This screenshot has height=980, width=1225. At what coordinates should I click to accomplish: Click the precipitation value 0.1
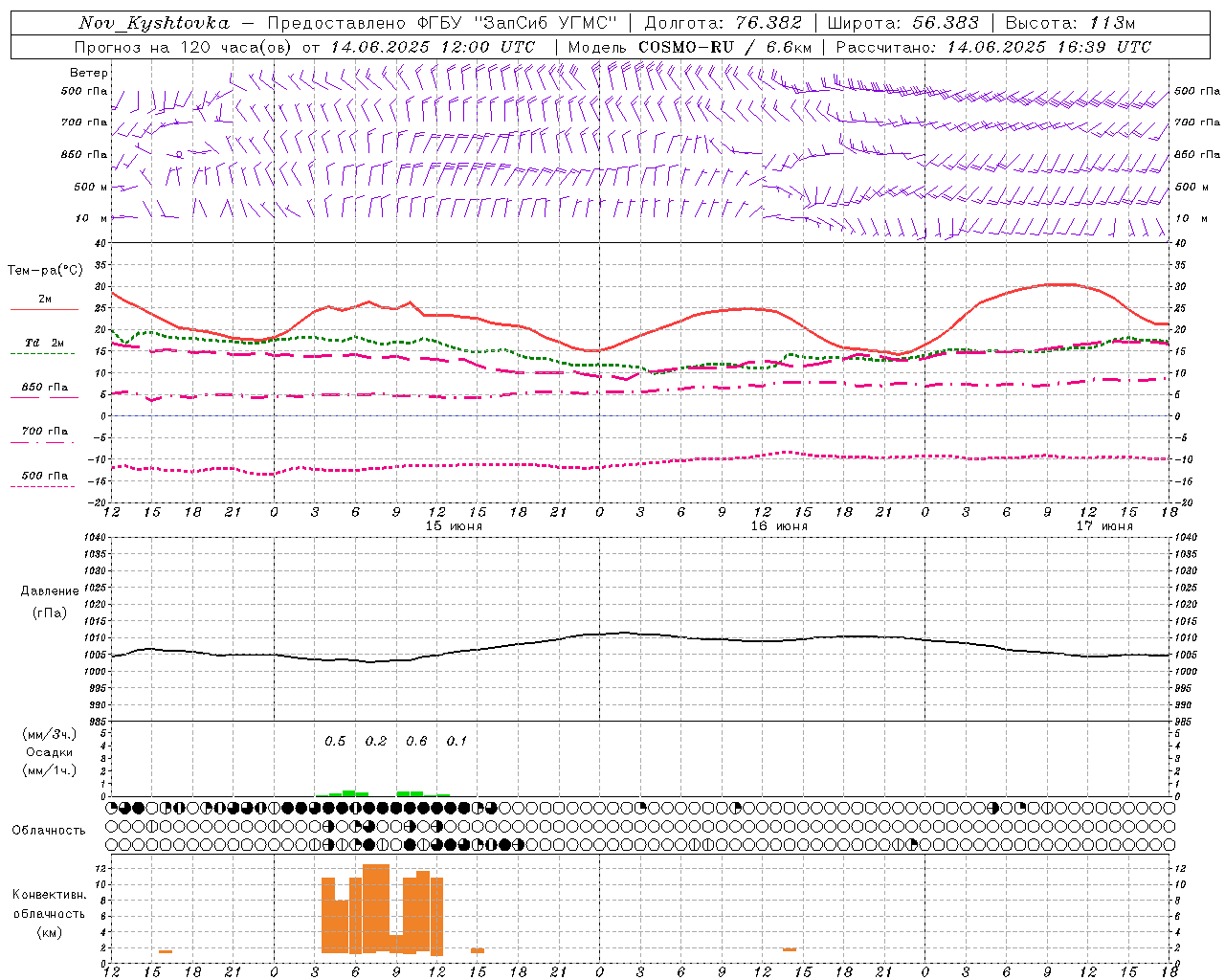pos(457,741)
